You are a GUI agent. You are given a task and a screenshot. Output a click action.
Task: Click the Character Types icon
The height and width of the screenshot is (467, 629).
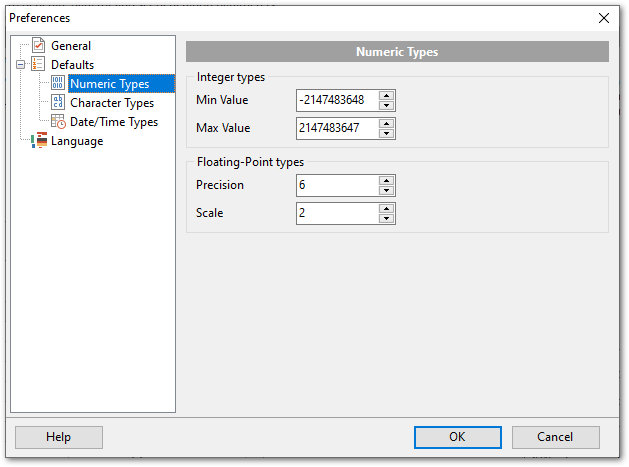tap(58, 103)
